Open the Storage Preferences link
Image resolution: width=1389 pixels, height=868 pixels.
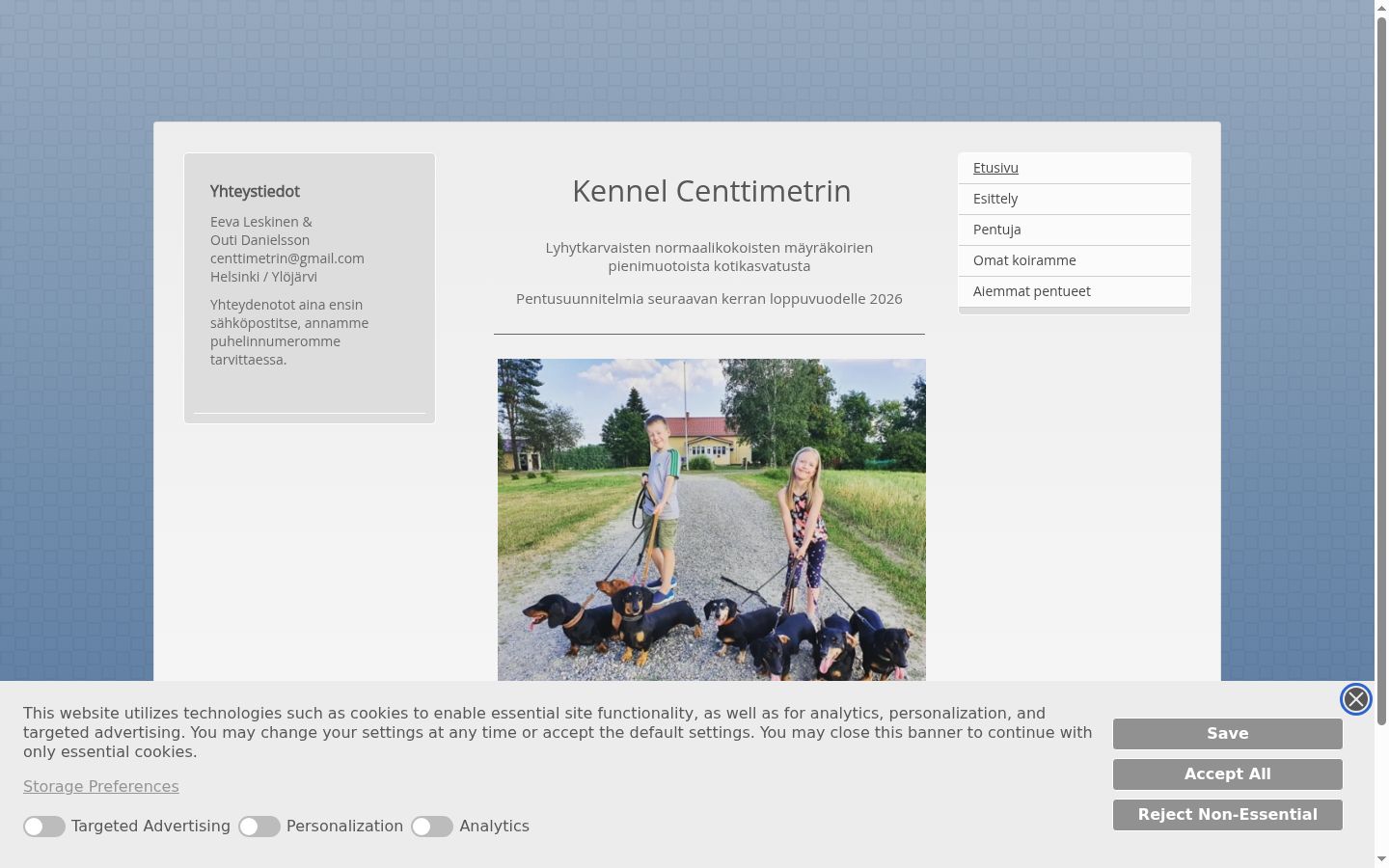[101, 787]
